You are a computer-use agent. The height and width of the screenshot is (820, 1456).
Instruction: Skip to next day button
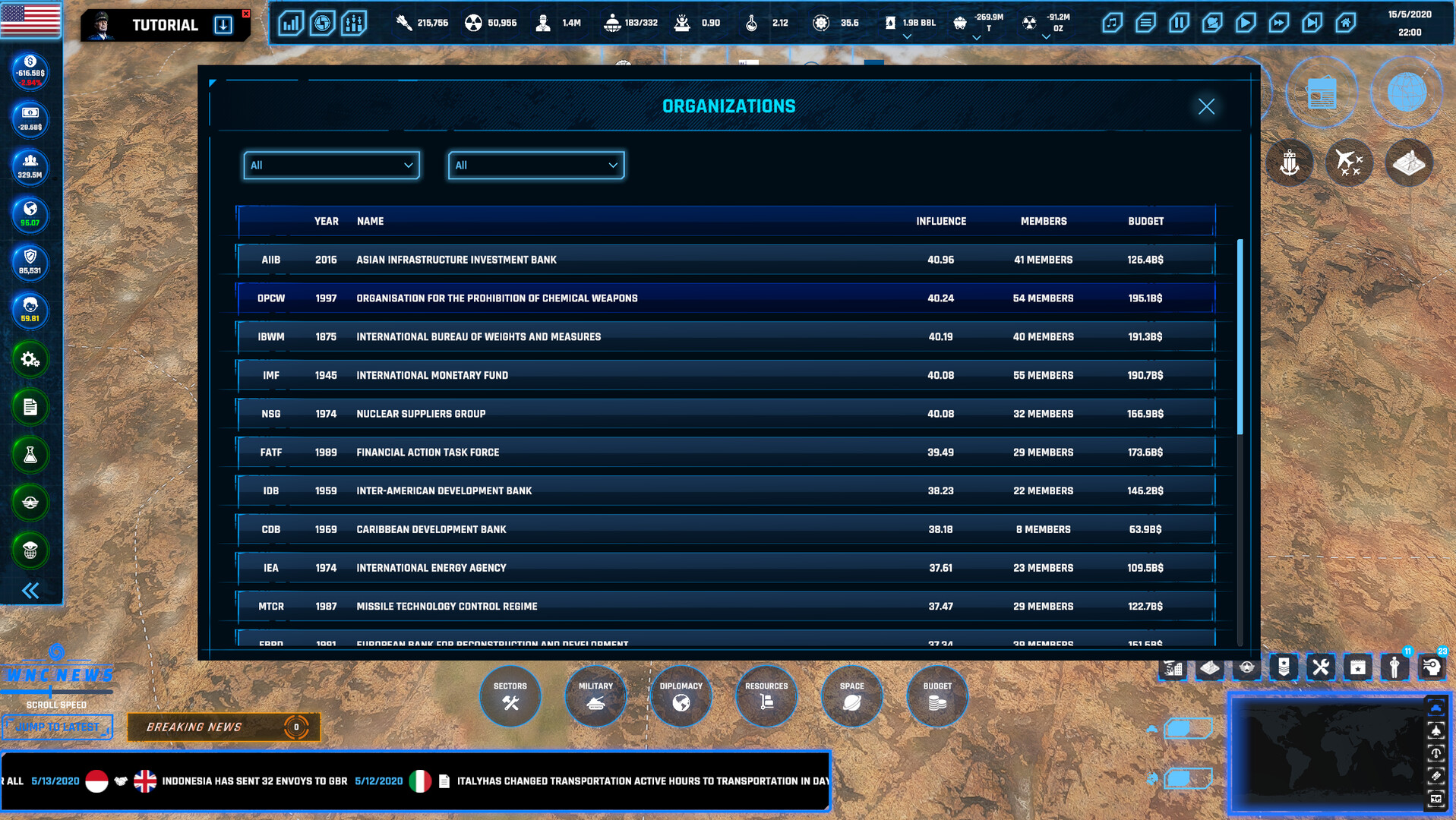click(x=1312, y=23)
